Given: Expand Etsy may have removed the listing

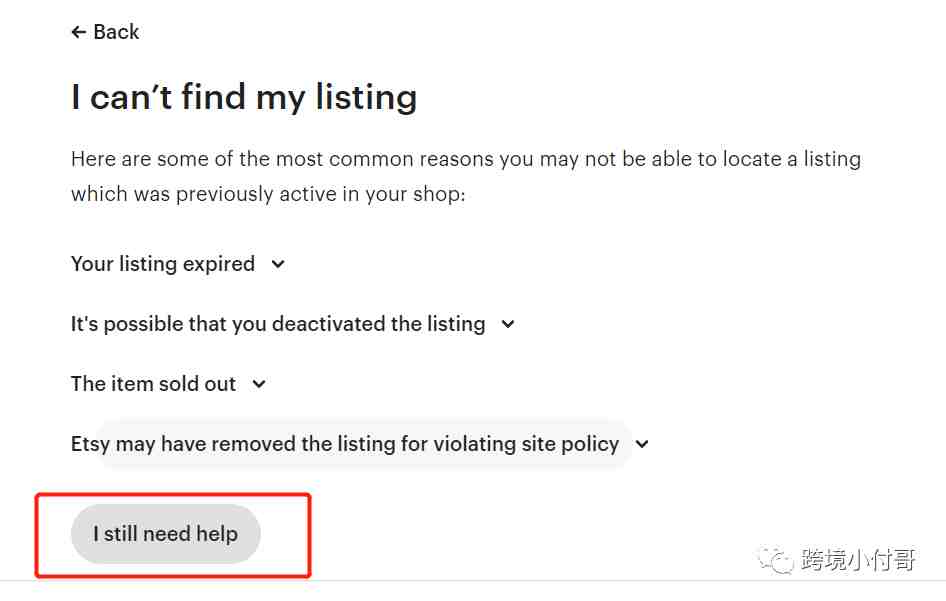Looking at the screenshot, I should pos(345,444).
